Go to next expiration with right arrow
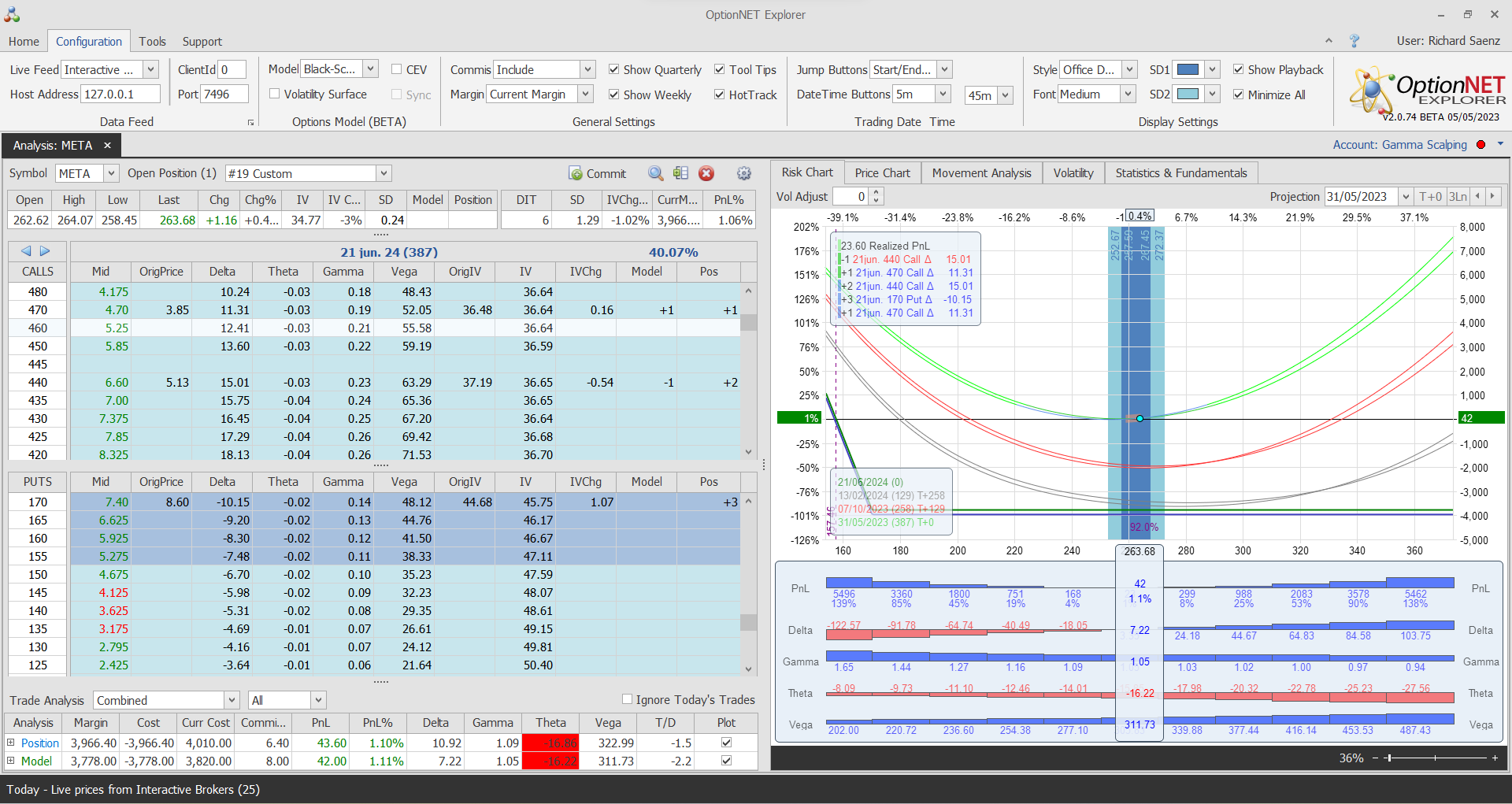 click(x=45, y=251)
